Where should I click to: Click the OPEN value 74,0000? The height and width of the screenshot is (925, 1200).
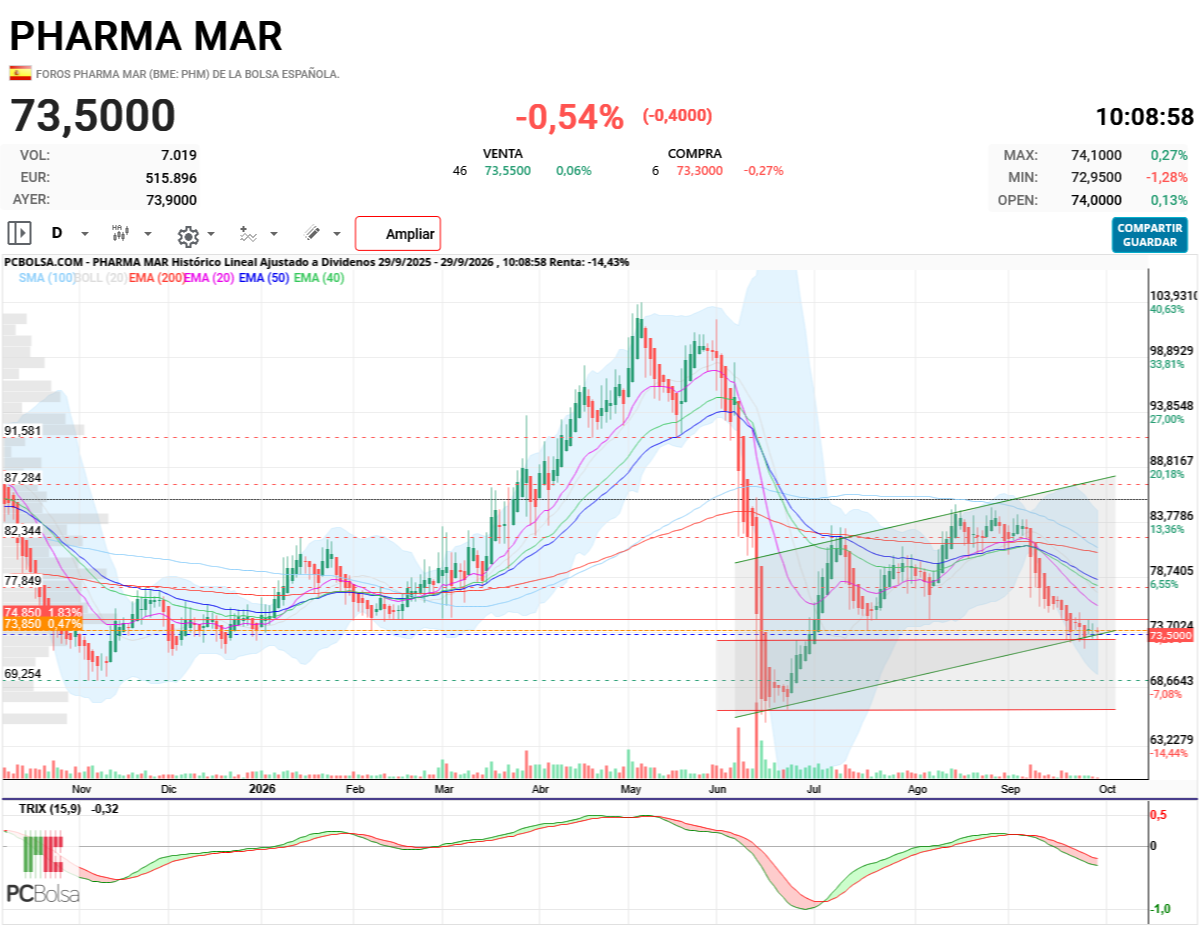(1096, 200)
